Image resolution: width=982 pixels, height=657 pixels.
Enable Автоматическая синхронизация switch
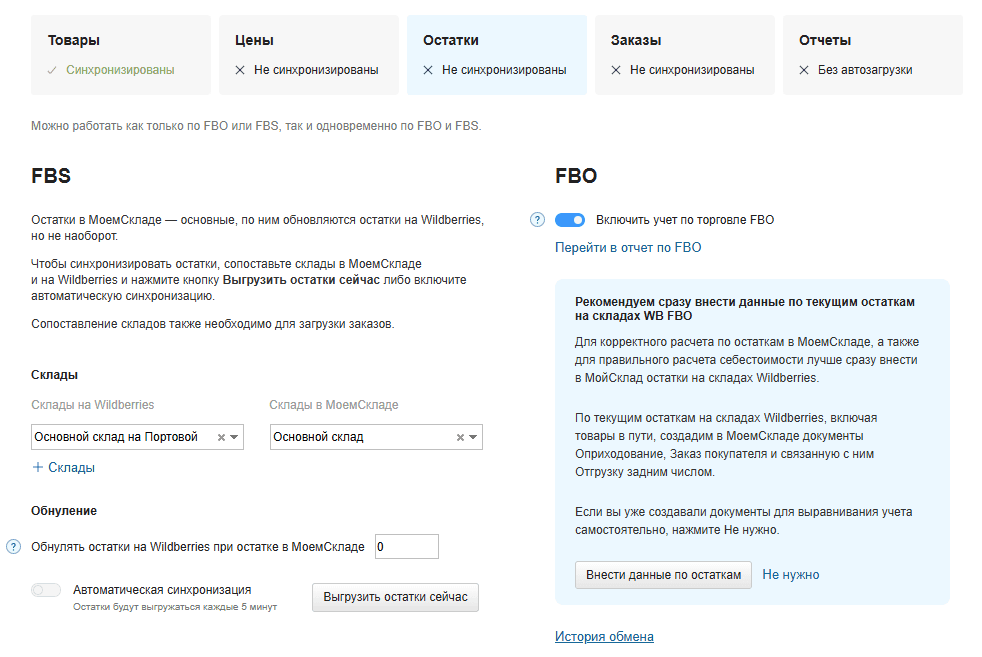(46, 590)
